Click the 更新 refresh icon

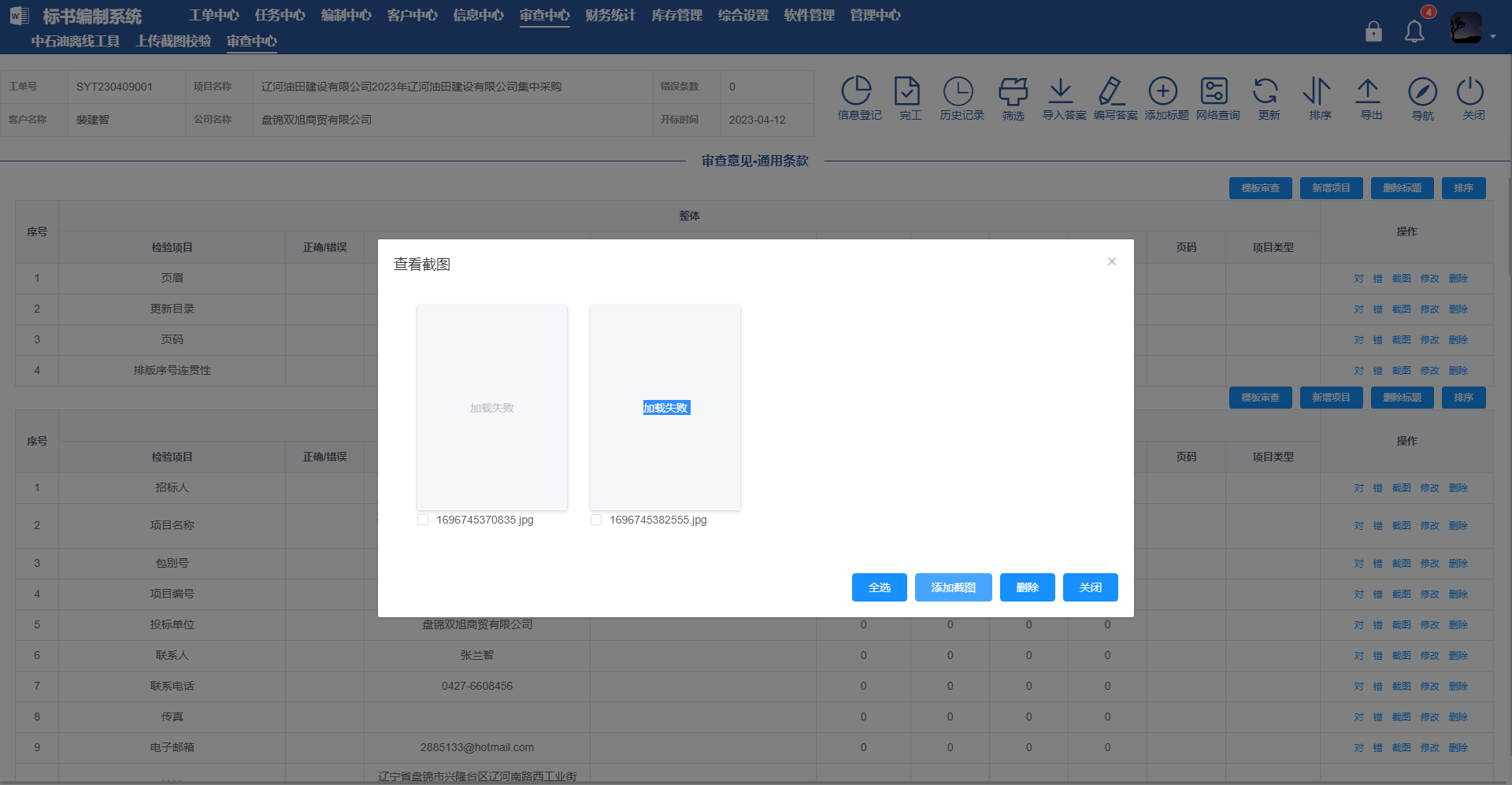pyautogui.click(x=1266, y=91)
